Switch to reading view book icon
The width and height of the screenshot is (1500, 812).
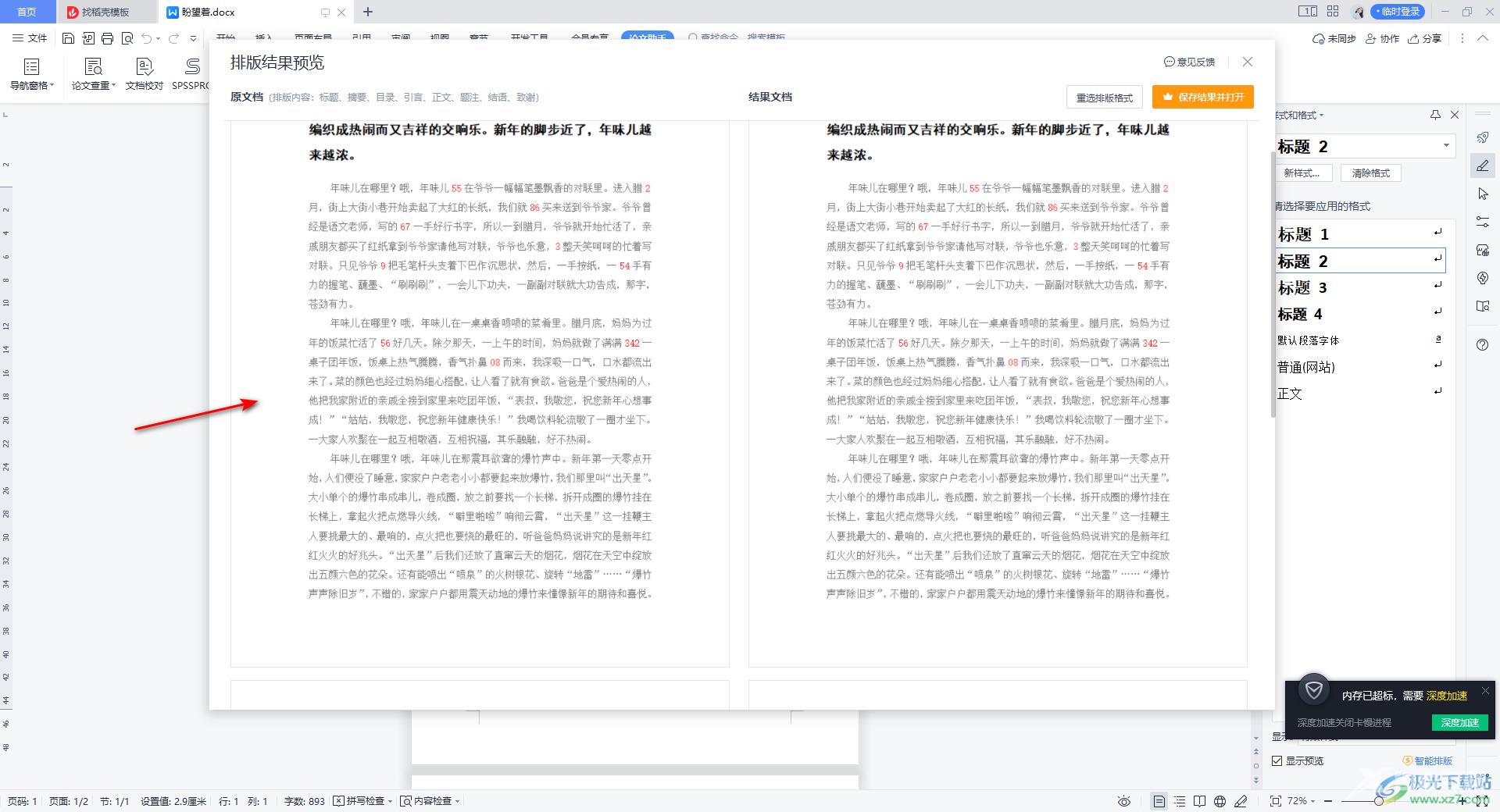pyautogui.click(x=1199, y=801)
